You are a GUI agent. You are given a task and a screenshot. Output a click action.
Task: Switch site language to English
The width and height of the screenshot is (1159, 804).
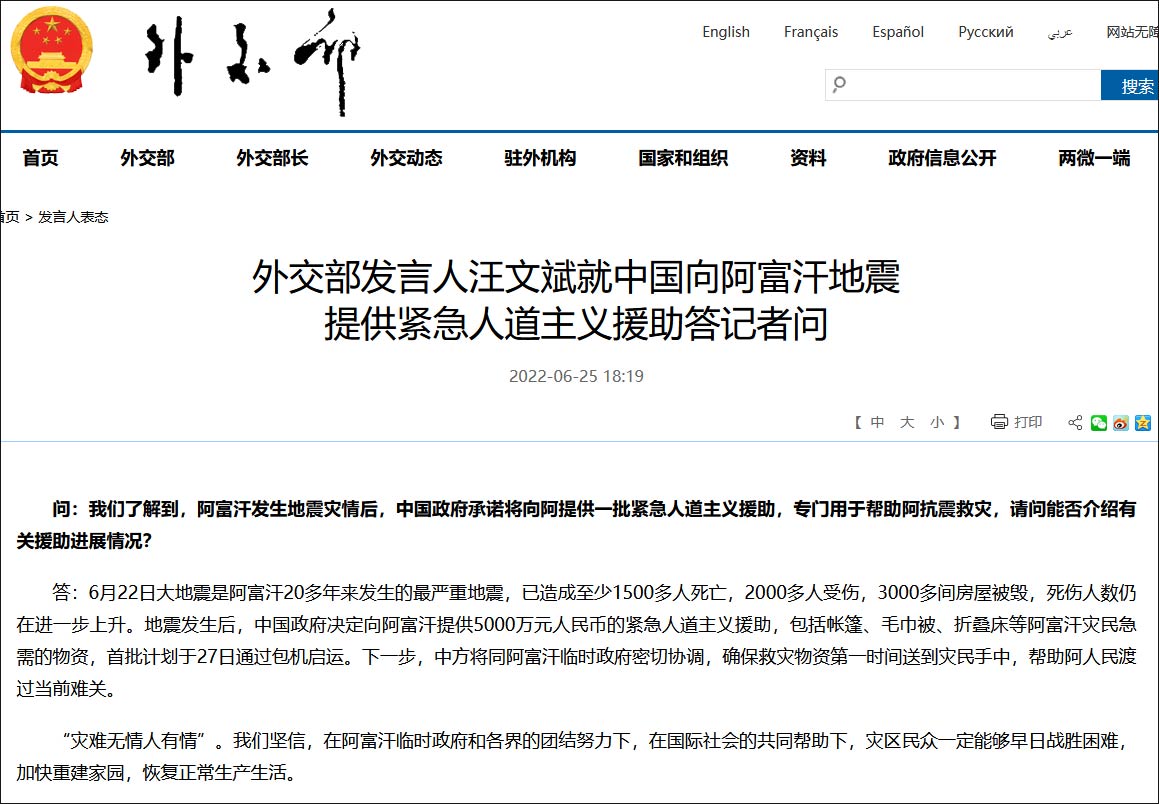pyautogui.click(x=725, y=31)
